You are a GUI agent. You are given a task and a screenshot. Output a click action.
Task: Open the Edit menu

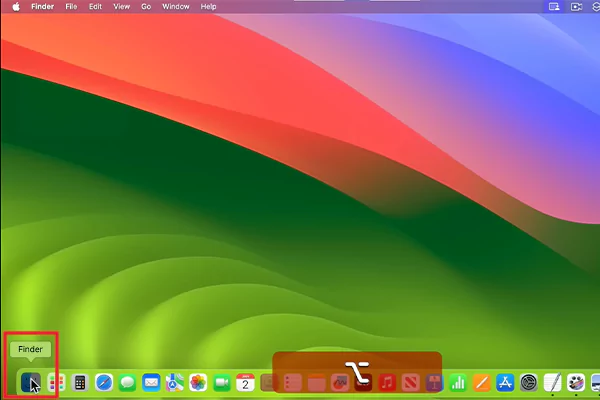click(x=95, y=7)
